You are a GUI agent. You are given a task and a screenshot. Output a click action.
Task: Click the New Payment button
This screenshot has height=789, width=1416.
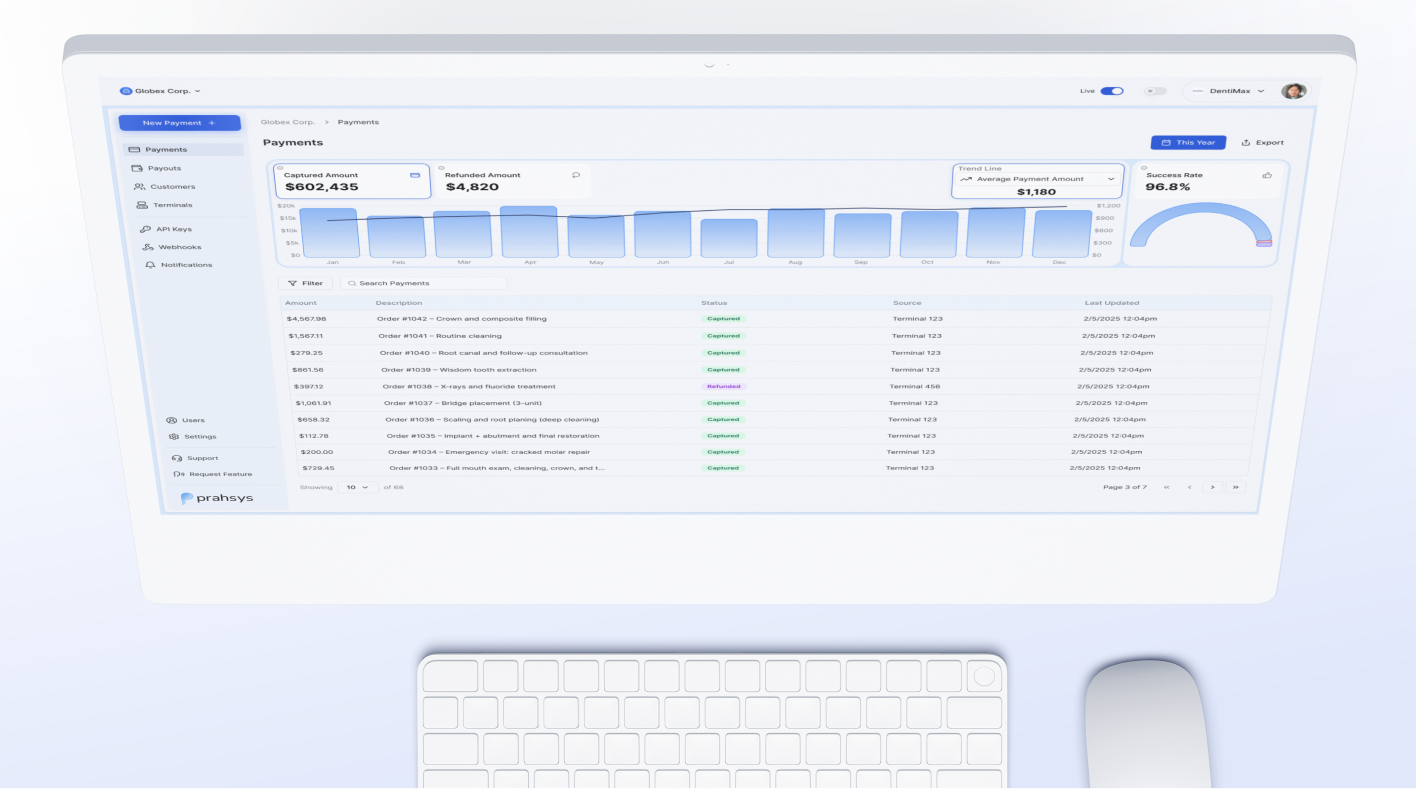[x=179, y=123]
